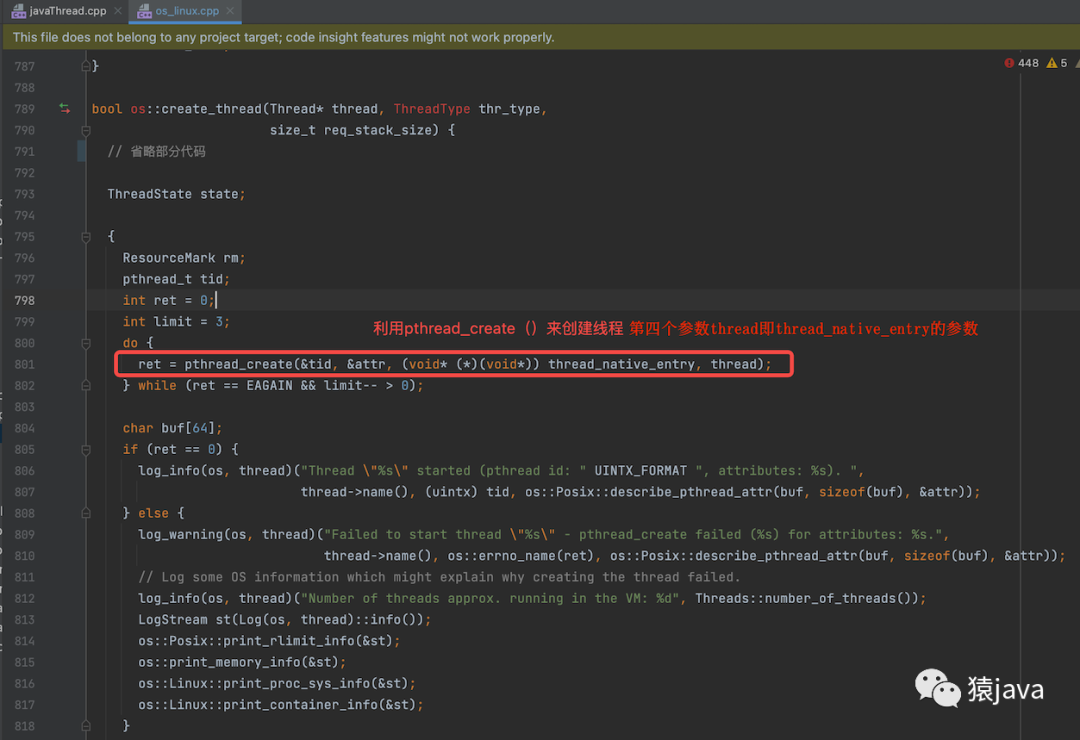
Task: Collapse the fold marker at line 787
Action: click(86, 66)
